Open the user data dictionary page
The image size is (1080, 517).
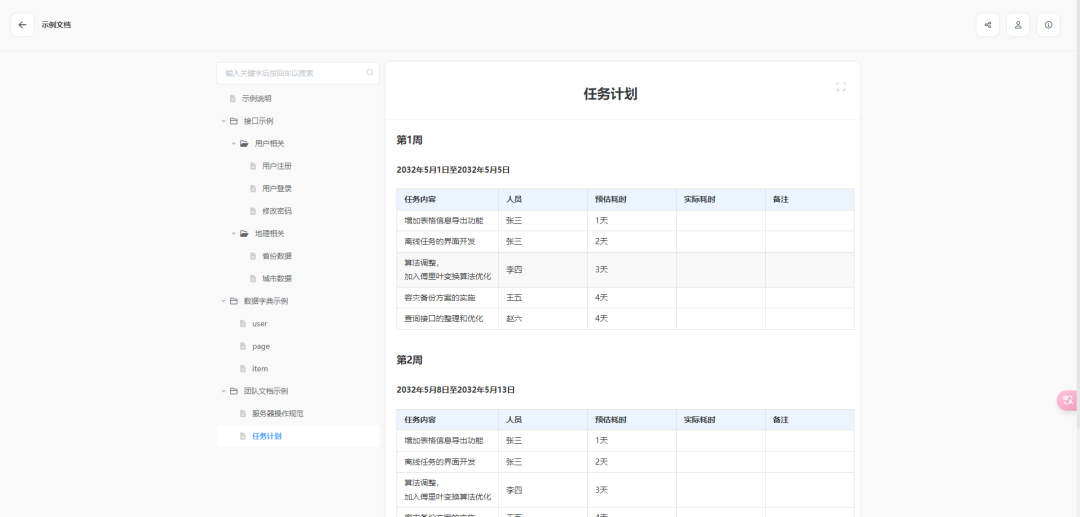[259, 324]
